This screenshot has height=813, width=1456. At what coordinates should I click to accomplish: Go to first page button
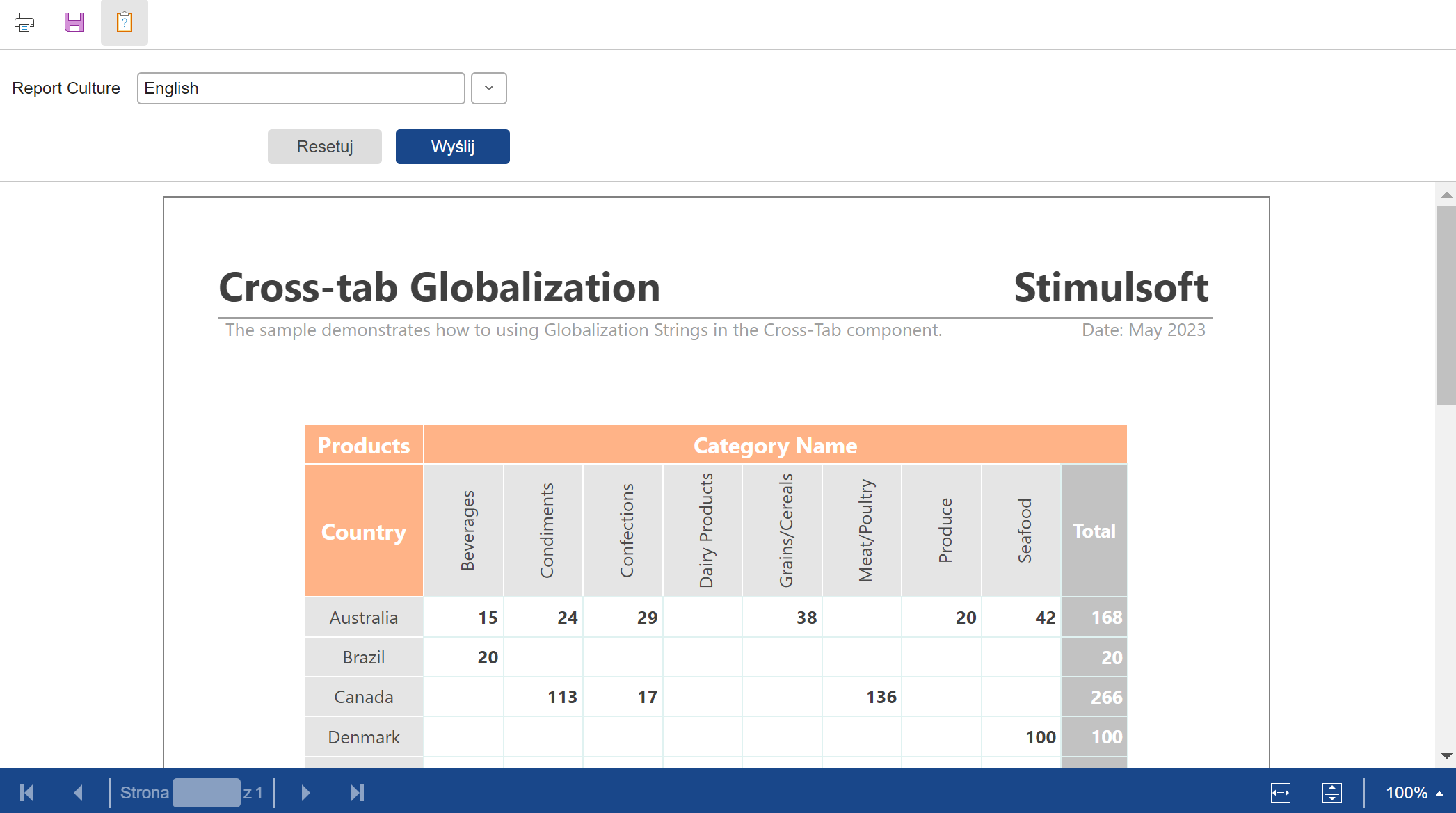(x=27, y=793)
